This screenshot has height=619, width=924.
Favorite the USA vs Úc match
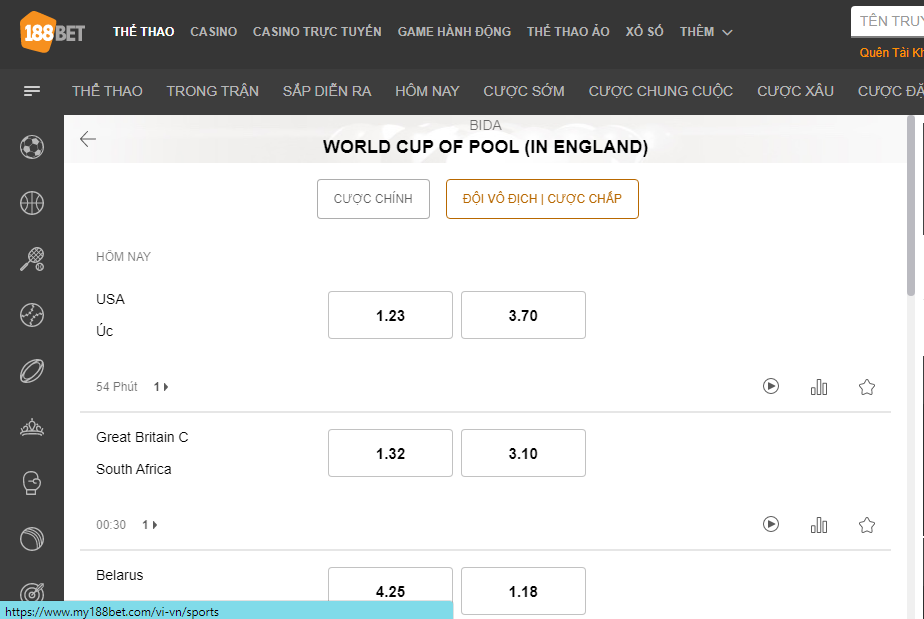[867, 386]
